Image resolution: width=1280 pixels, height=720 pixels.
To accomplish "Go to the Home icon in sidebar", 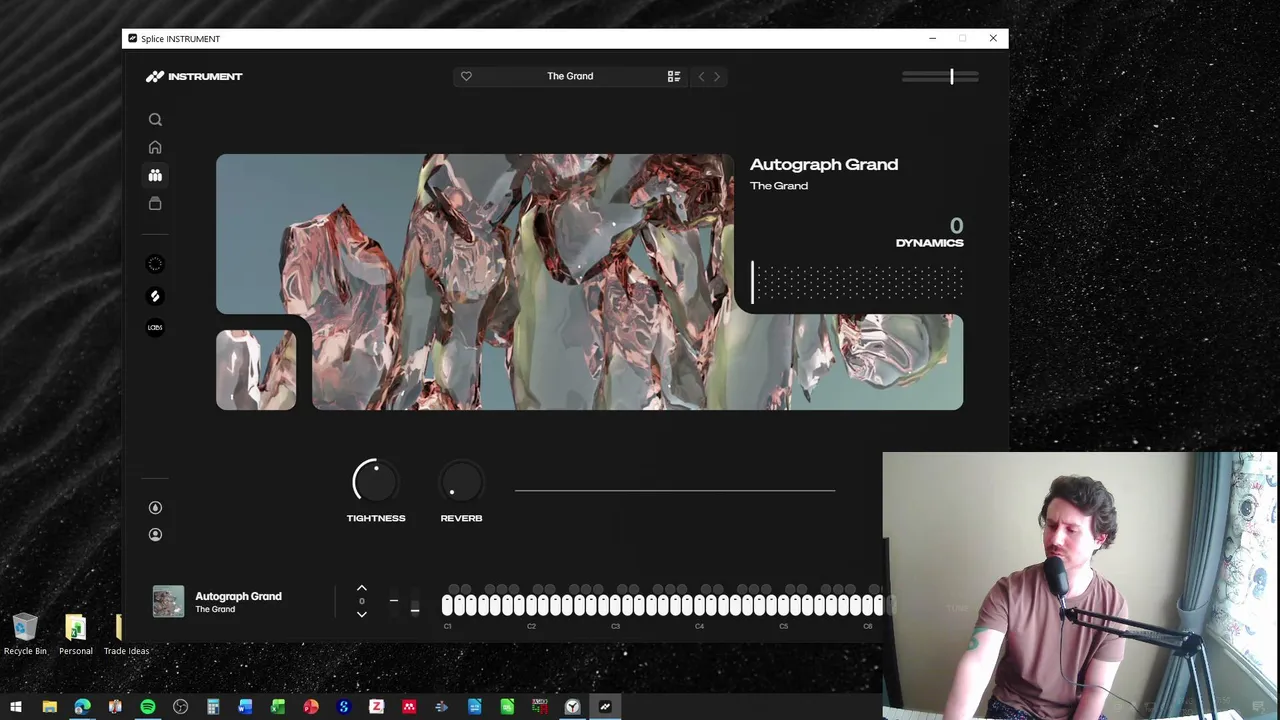I will [155, 147].
